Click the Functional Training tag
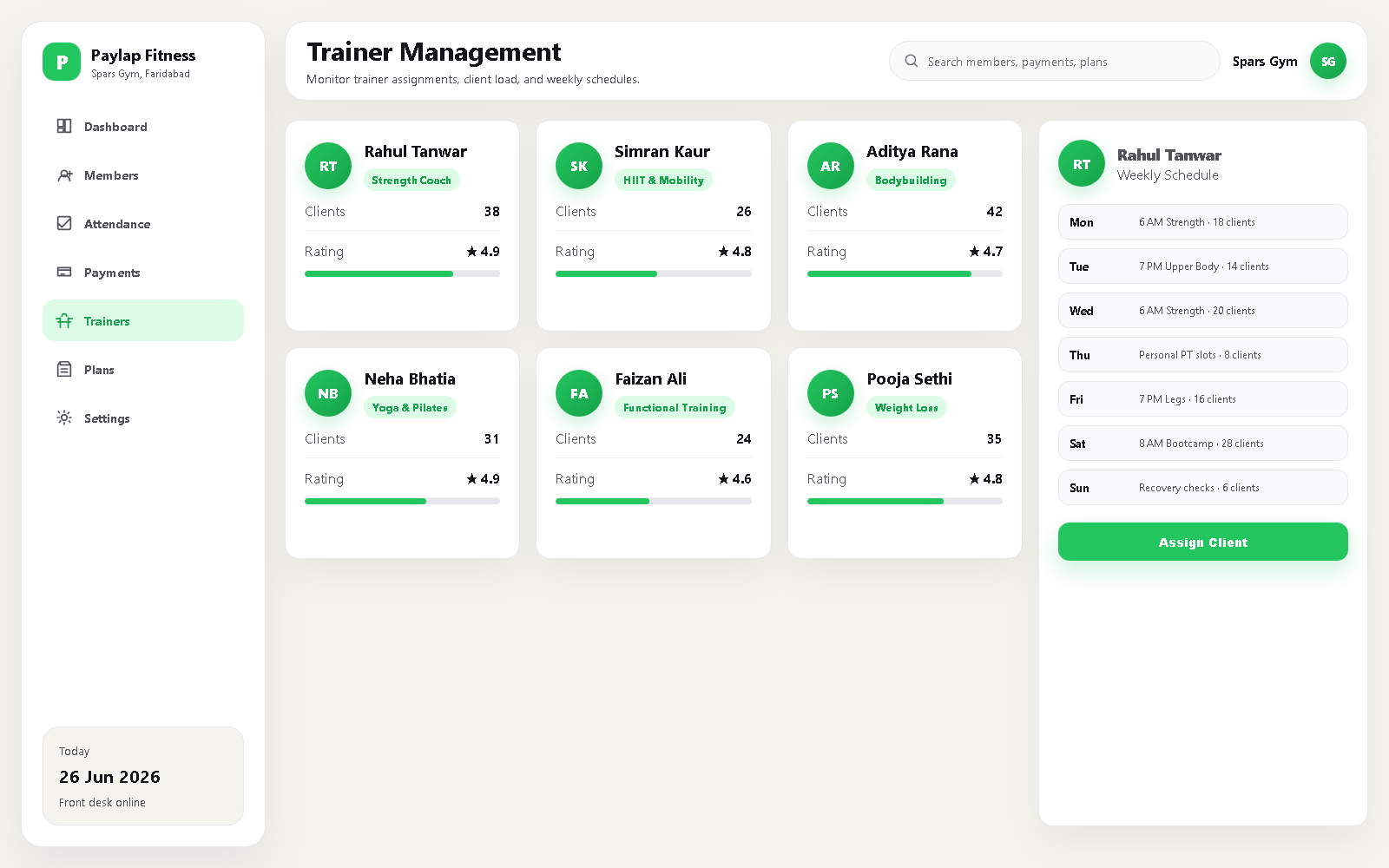 [675, 407]
